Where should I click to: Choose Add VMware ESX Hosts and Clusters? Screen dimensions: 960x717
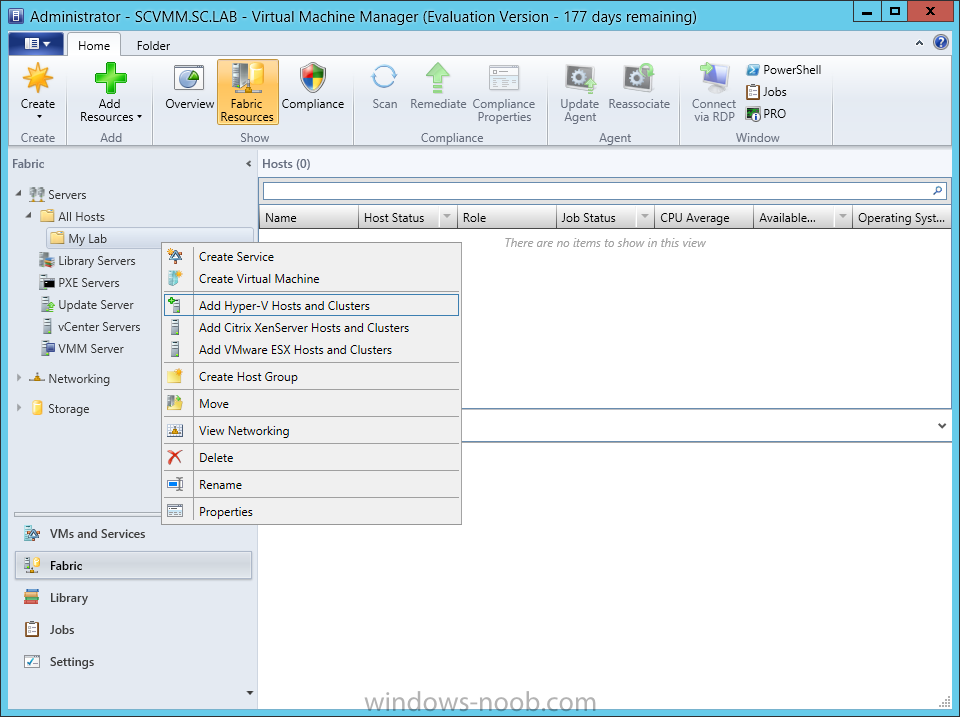[311, 350]
